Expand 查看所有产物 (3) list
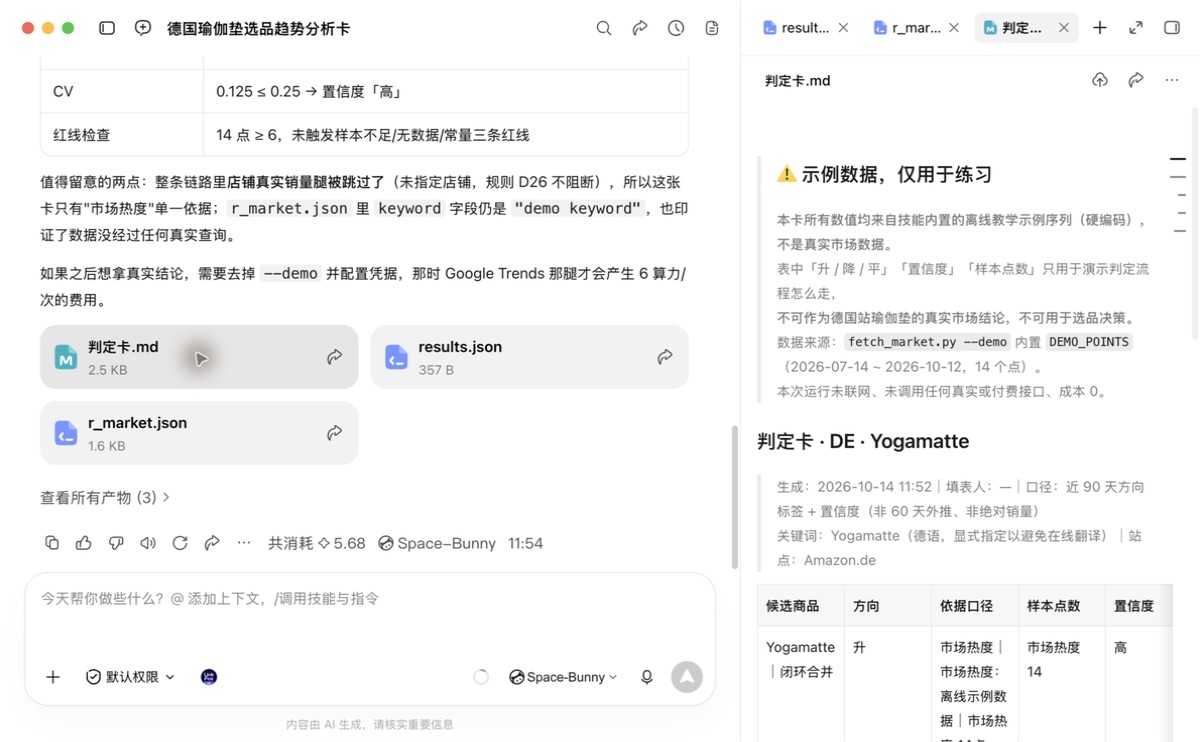 [x=105, y=497]
